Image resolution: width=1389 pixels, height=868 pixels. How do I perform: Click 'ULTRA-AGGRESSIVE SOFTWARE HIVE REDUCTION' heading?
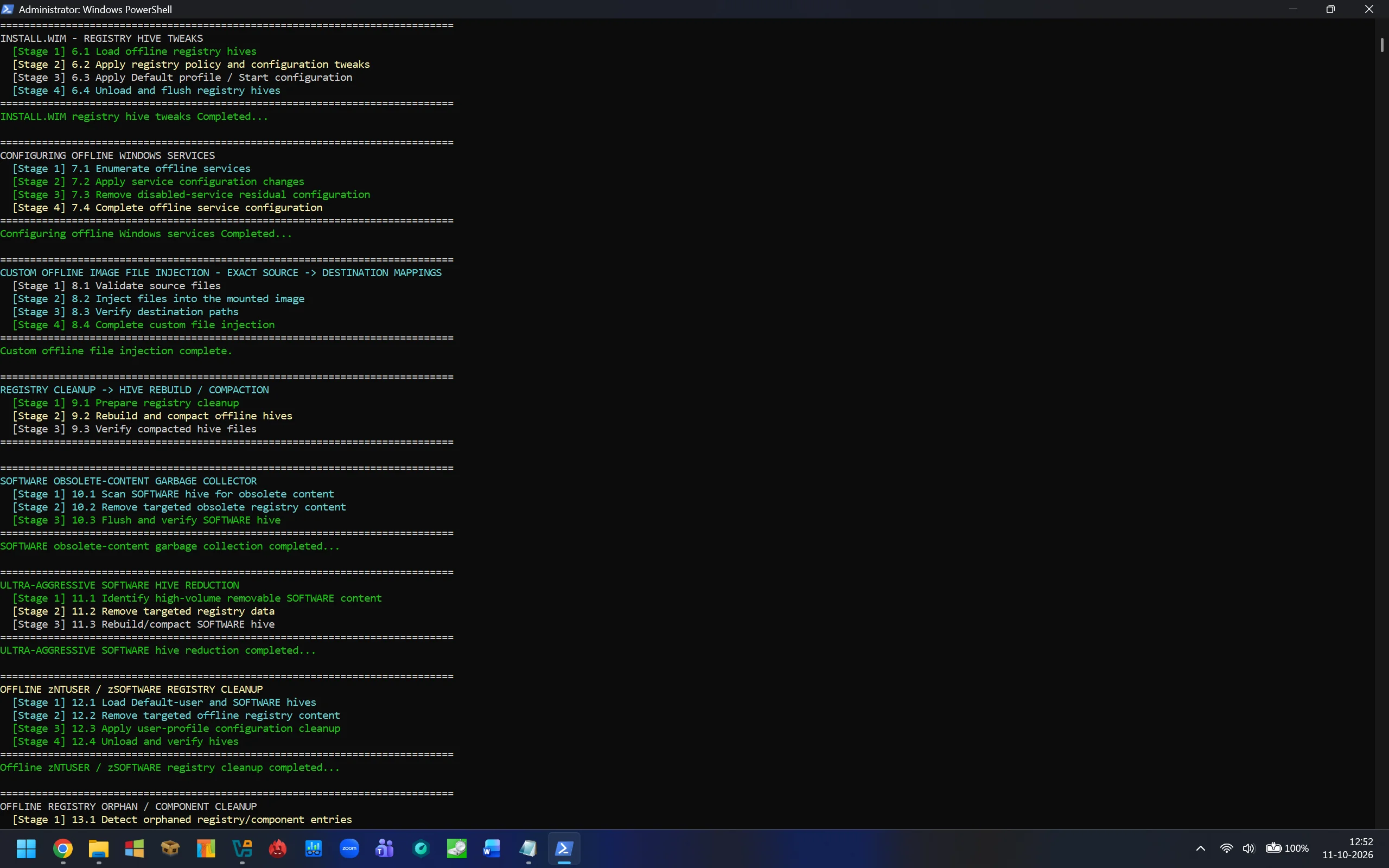(119, 585)
